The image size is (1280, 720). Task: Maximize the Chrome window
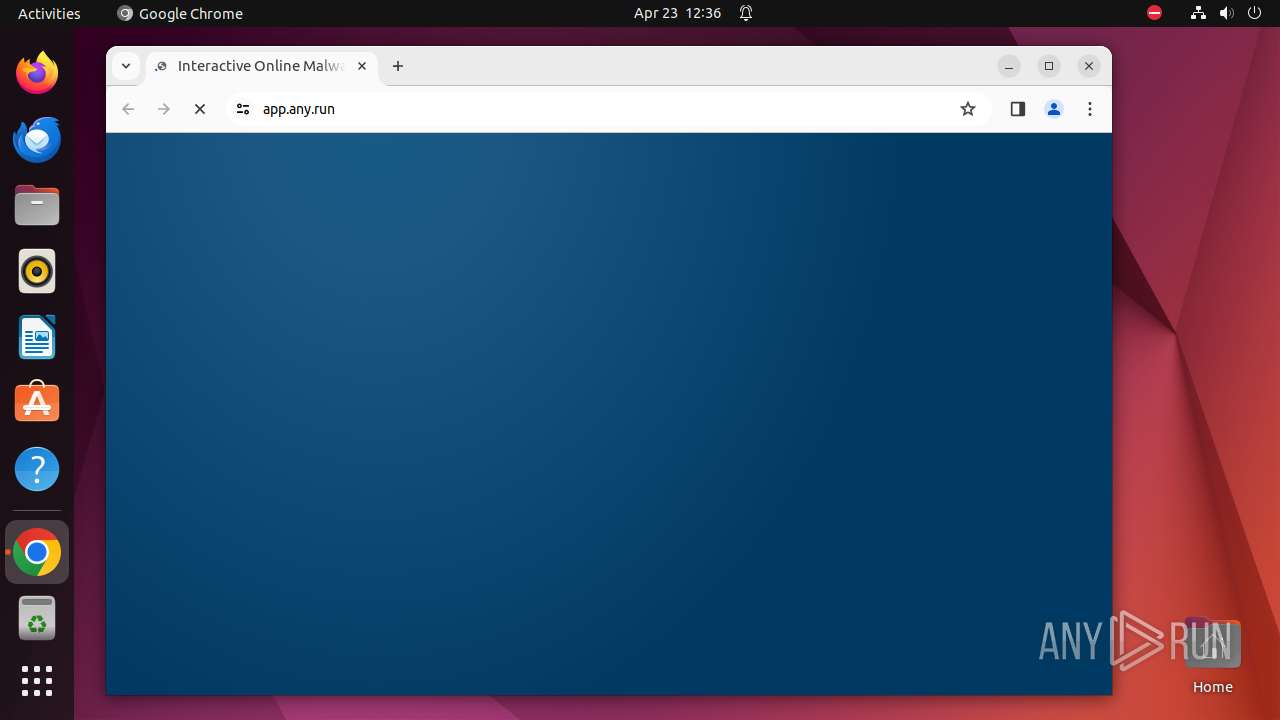1049,66
